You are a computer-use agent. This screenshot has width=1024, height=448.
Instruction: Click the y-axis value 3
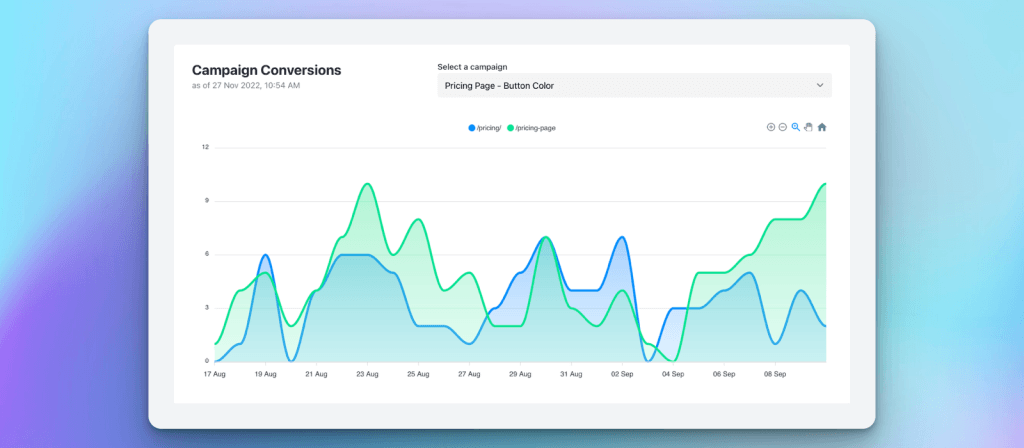[x=206, y=308]
